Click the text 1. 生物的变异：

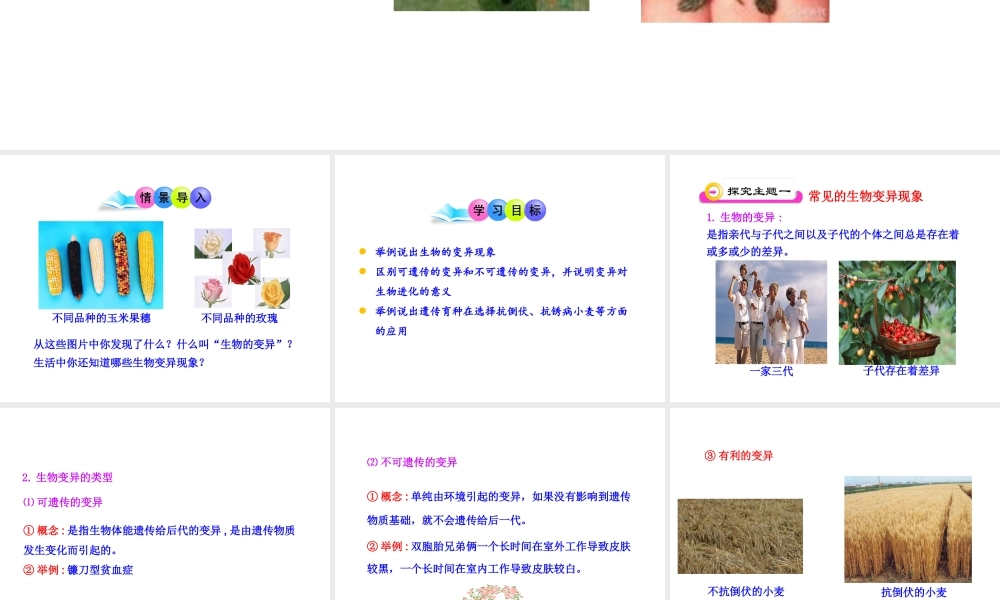(x=744, y=217)
